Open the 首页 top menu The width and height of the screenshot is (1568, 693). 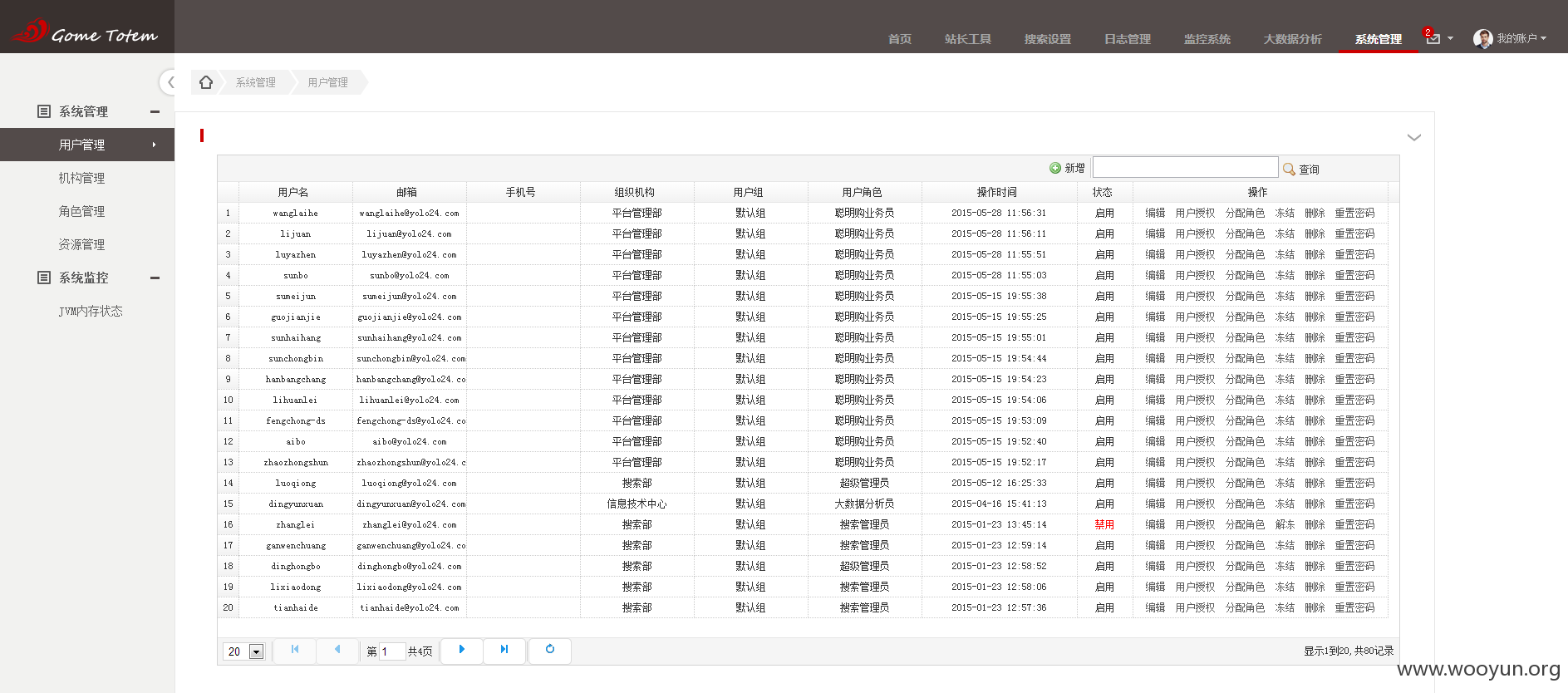900,39
